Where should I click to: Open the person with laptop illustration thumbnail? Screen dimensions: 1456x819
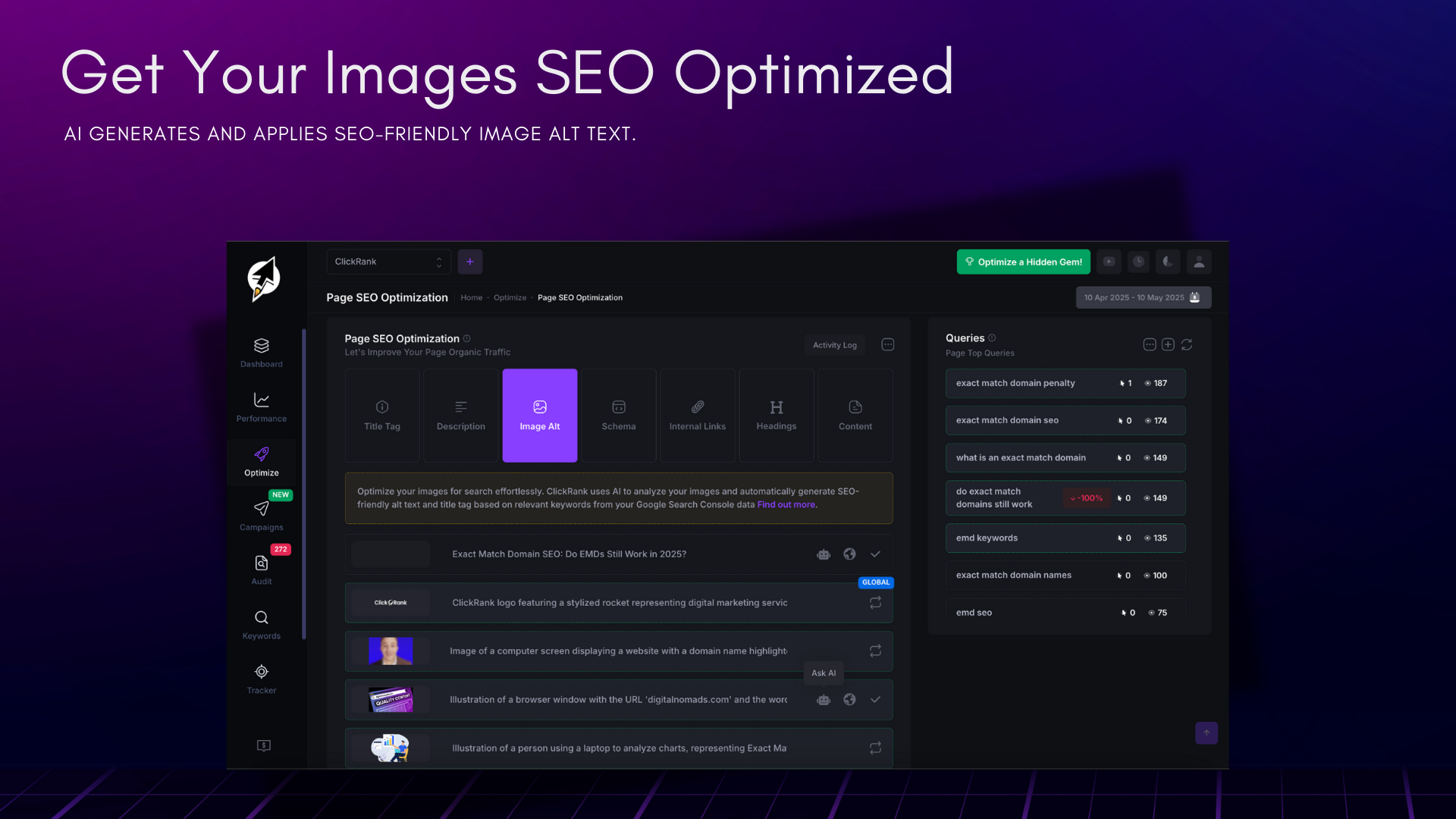[x=391, y=748]
